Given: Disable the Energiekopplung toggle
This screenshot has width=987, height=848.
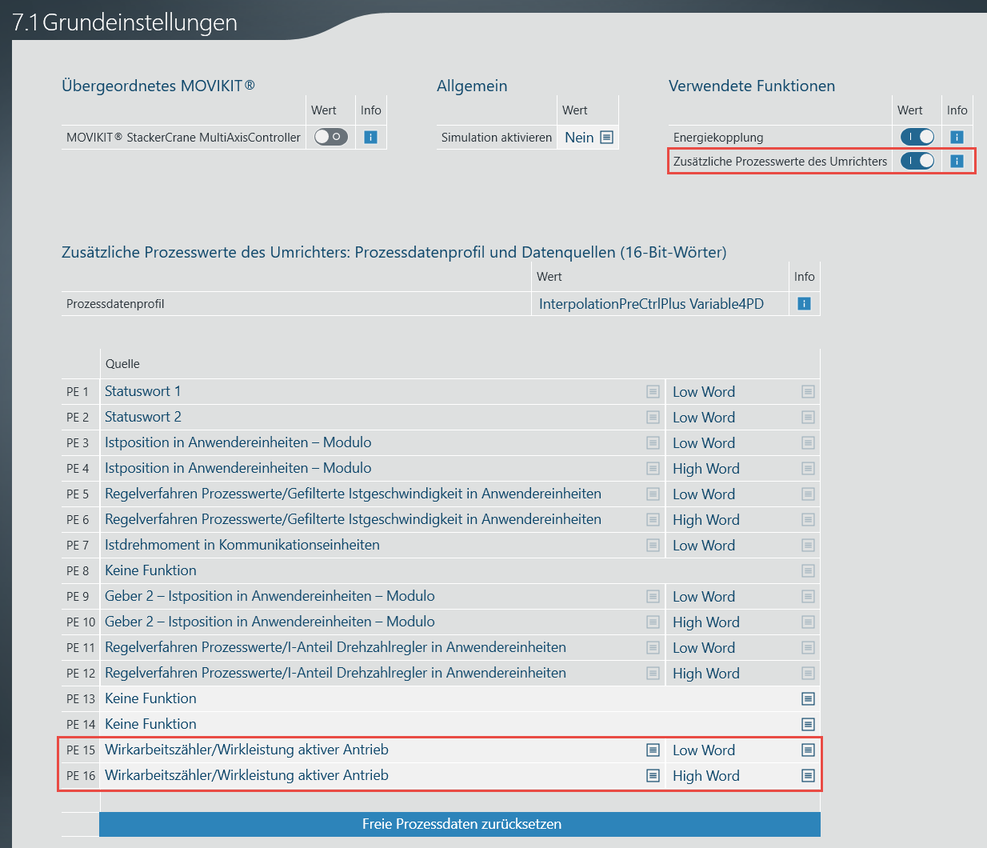Looking at the screenshot, I should [x=917, y=137].
